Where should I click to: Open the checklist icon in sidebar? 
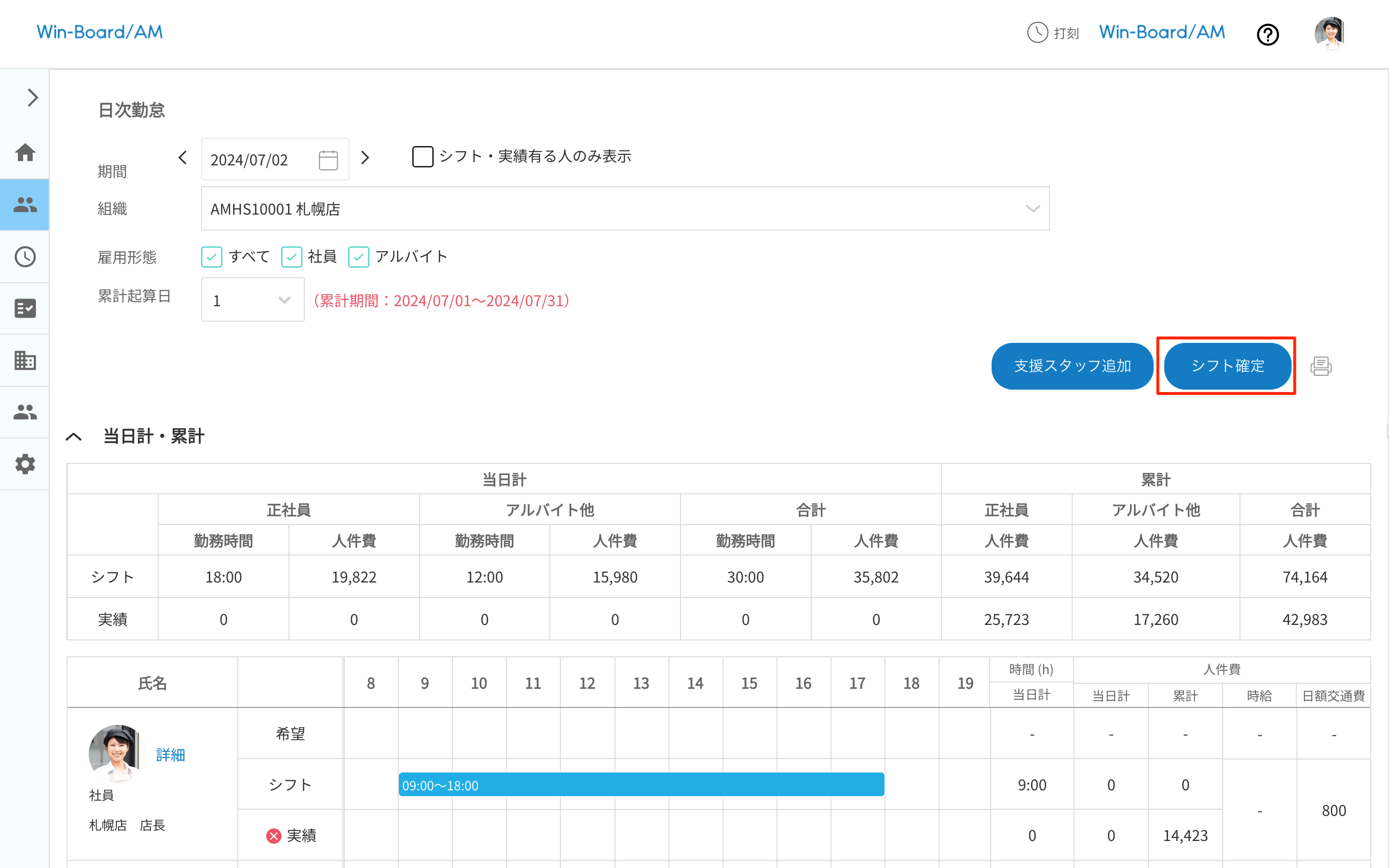[x=25, y=308]
